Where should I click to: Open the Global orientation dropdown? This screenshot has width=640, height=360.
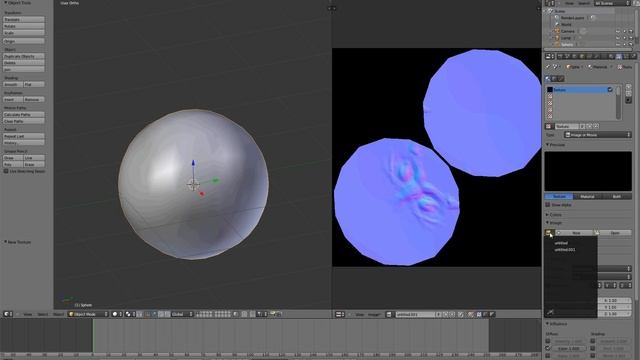pyautogui.click(x=182, y=314)
